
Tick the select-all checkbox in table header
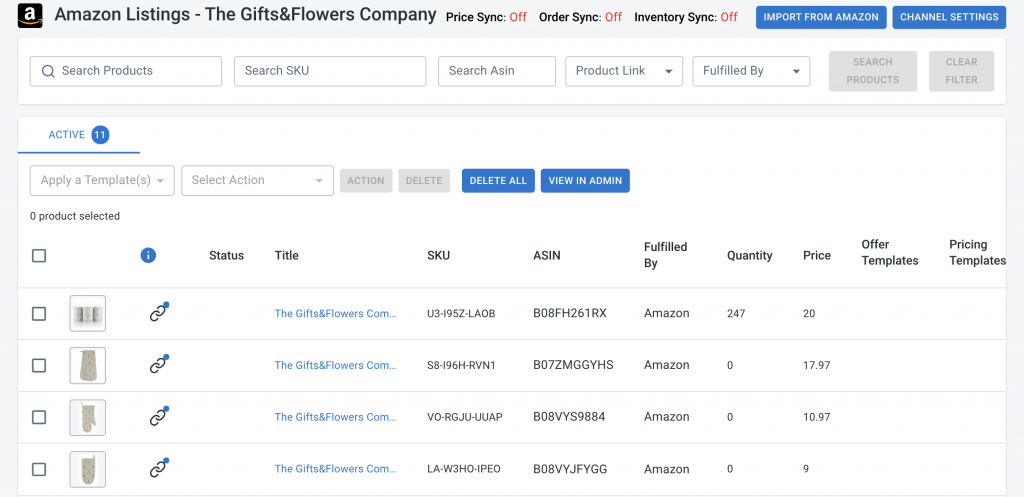[39, 255]
